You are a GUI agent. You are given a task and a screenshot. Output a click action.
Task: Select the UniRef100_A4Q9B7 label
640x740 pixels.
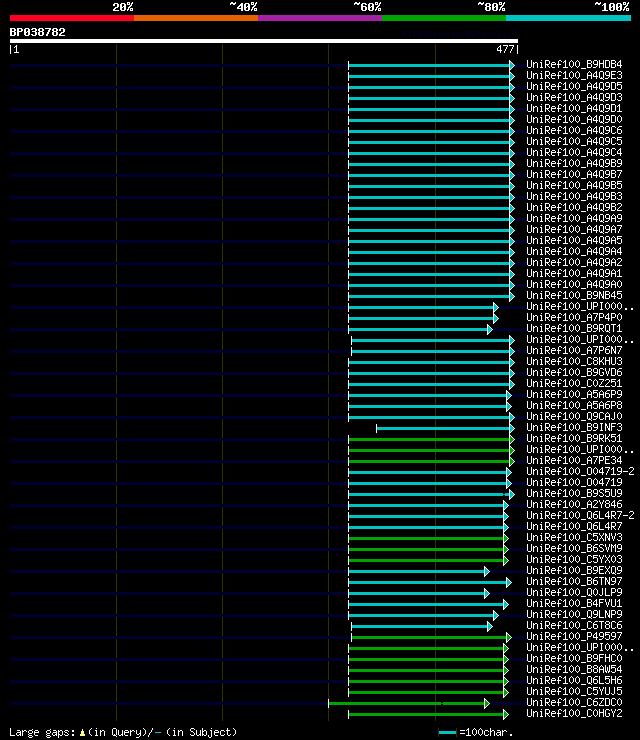[574, 175]
